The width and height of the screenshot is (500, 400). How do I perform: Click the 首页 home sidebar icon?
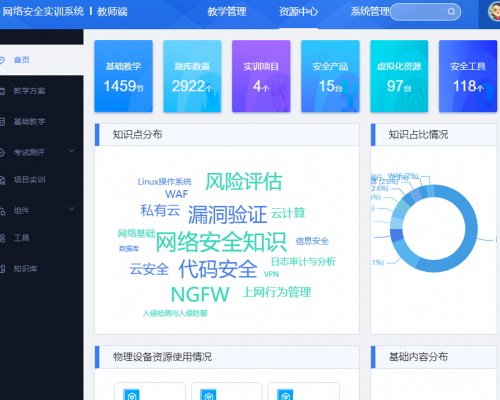[x=2, y=60]
